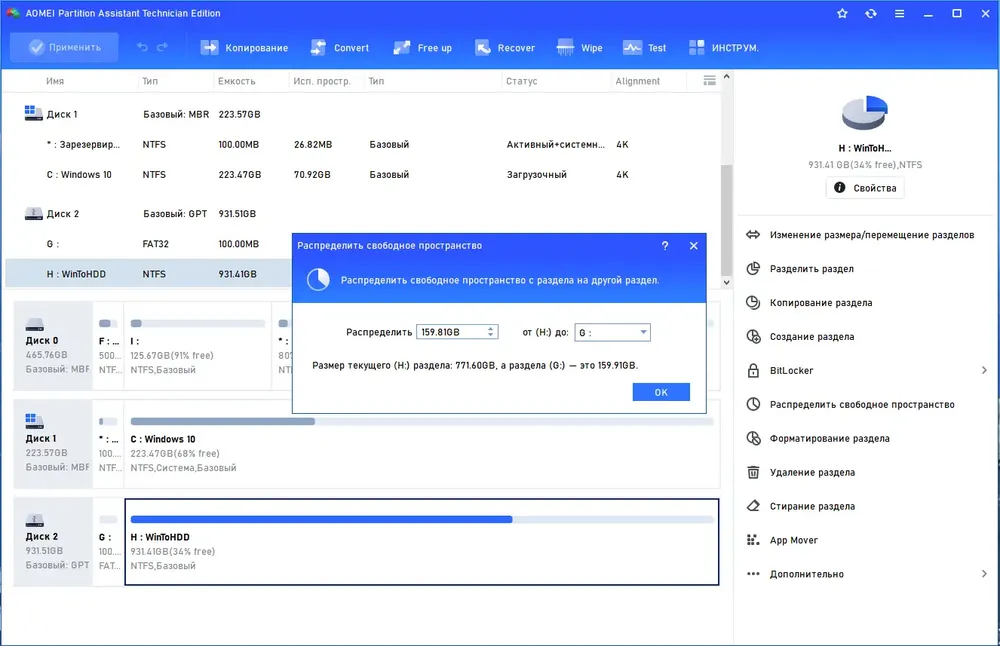
Task: Expand the BitLocker submenu arrow
Action: [x=984, y=370]
